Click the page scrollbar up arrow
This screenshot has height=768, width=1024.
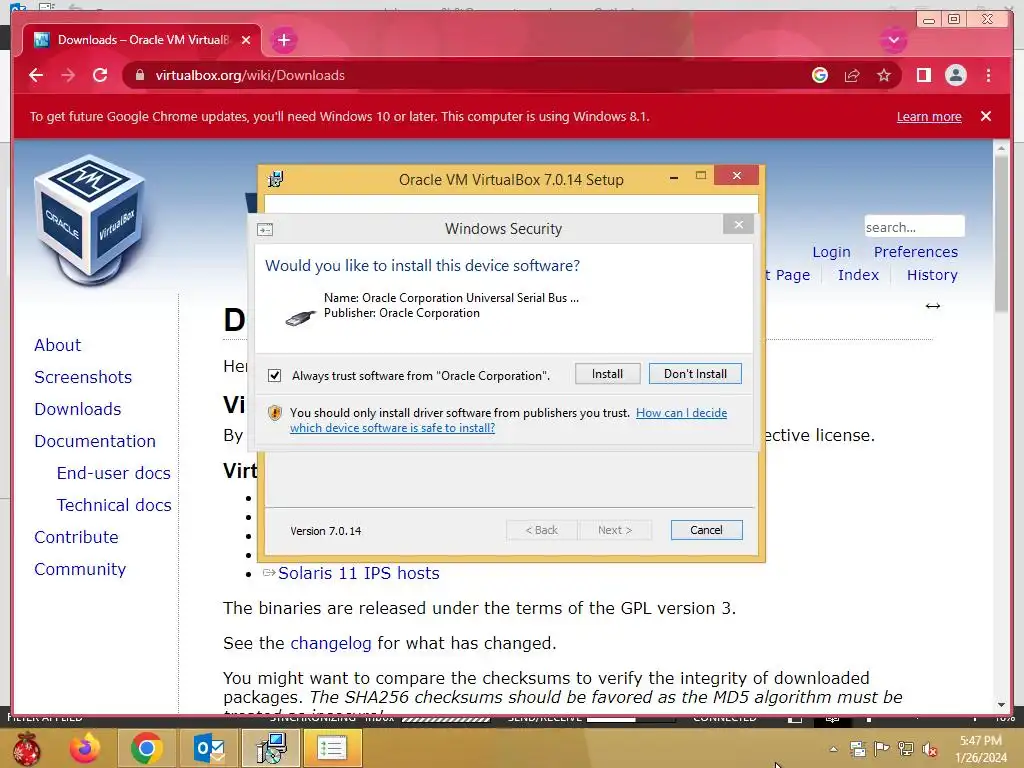tap(1001, 149)
